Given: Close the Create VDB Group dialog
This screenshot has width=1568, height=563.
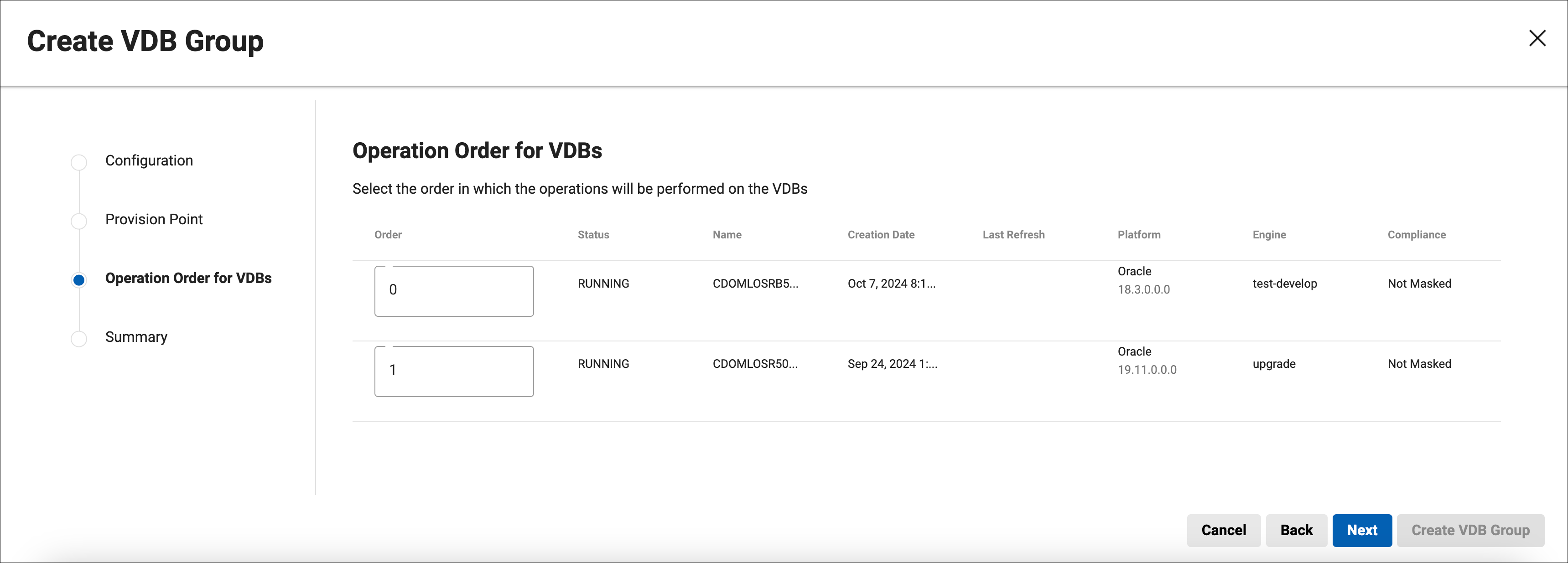Looking at the screenshot, I should [1537, 38].
